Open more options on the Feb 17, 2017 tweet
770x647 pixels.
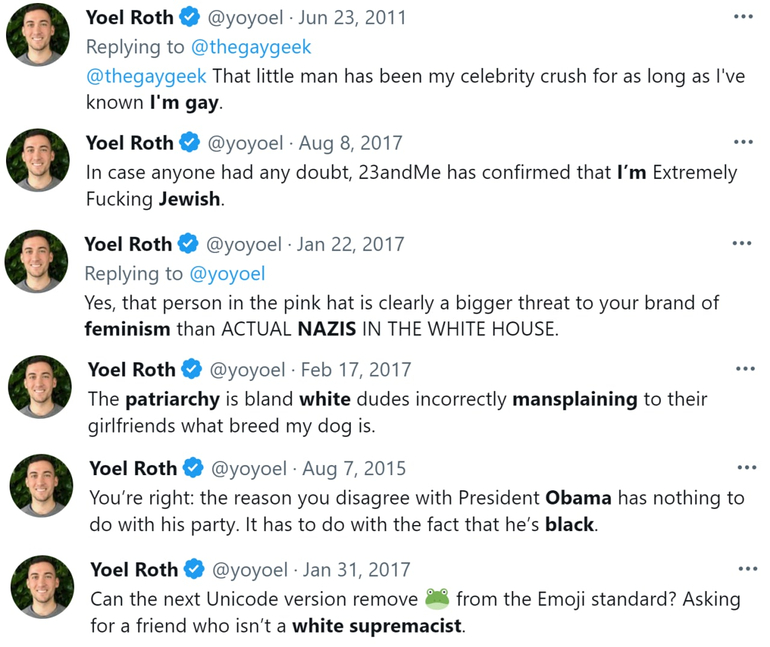point(745,369)
